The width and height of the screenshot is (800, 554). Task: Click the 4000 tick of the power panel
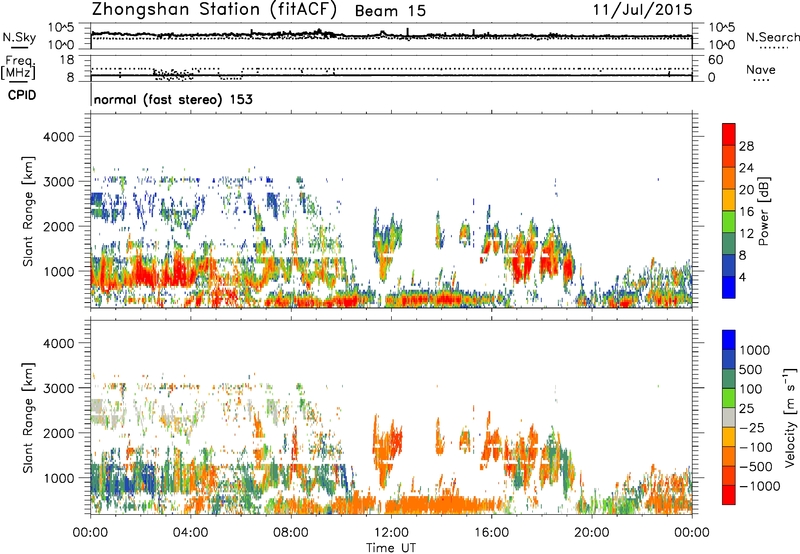(x=58, y=137)
